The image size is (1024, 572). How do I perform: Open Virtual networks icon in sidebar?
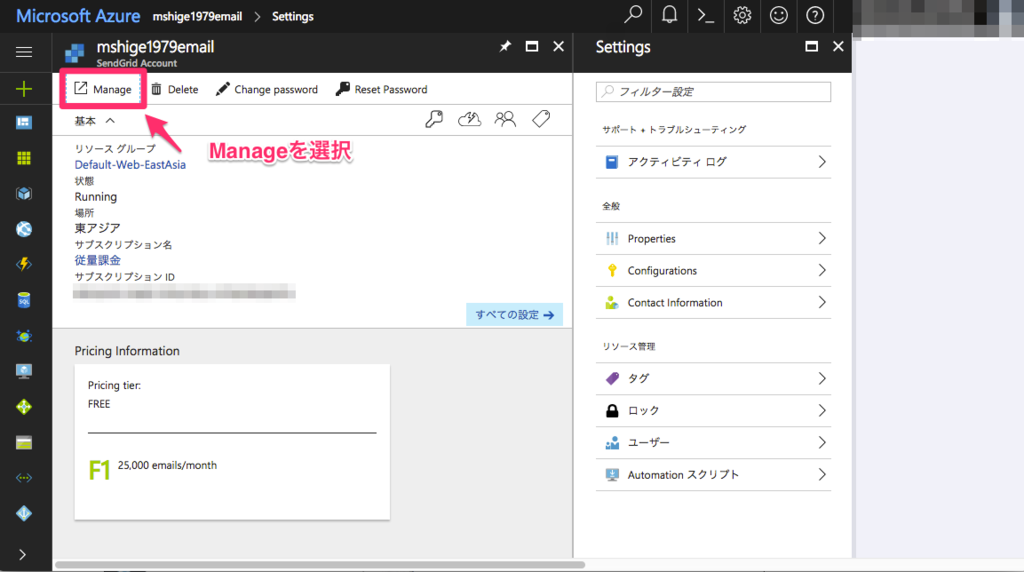24,478
